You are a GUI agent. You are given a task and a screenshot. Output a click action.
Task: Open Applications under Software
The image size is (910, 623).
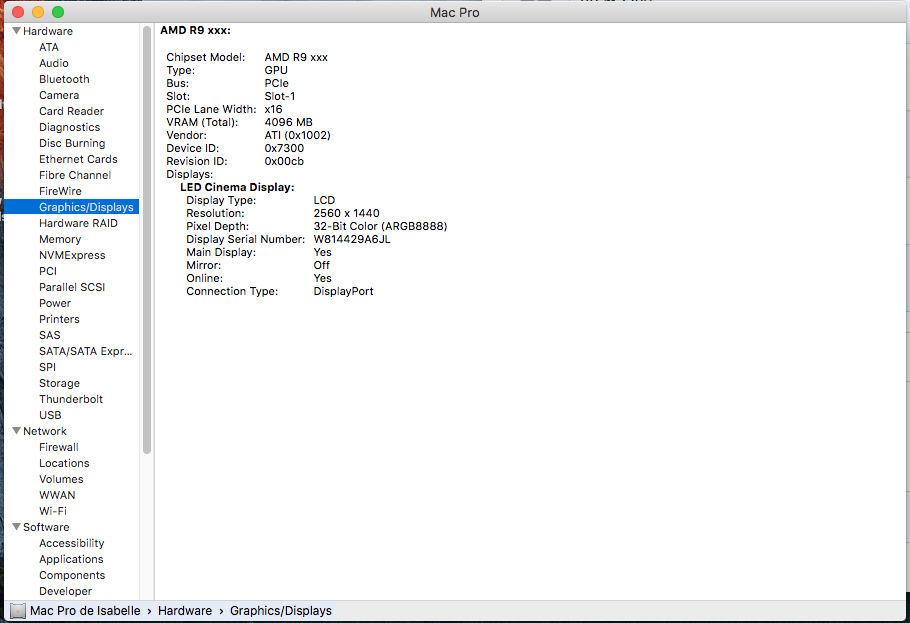pyautogui.click(x=71, y=559)
